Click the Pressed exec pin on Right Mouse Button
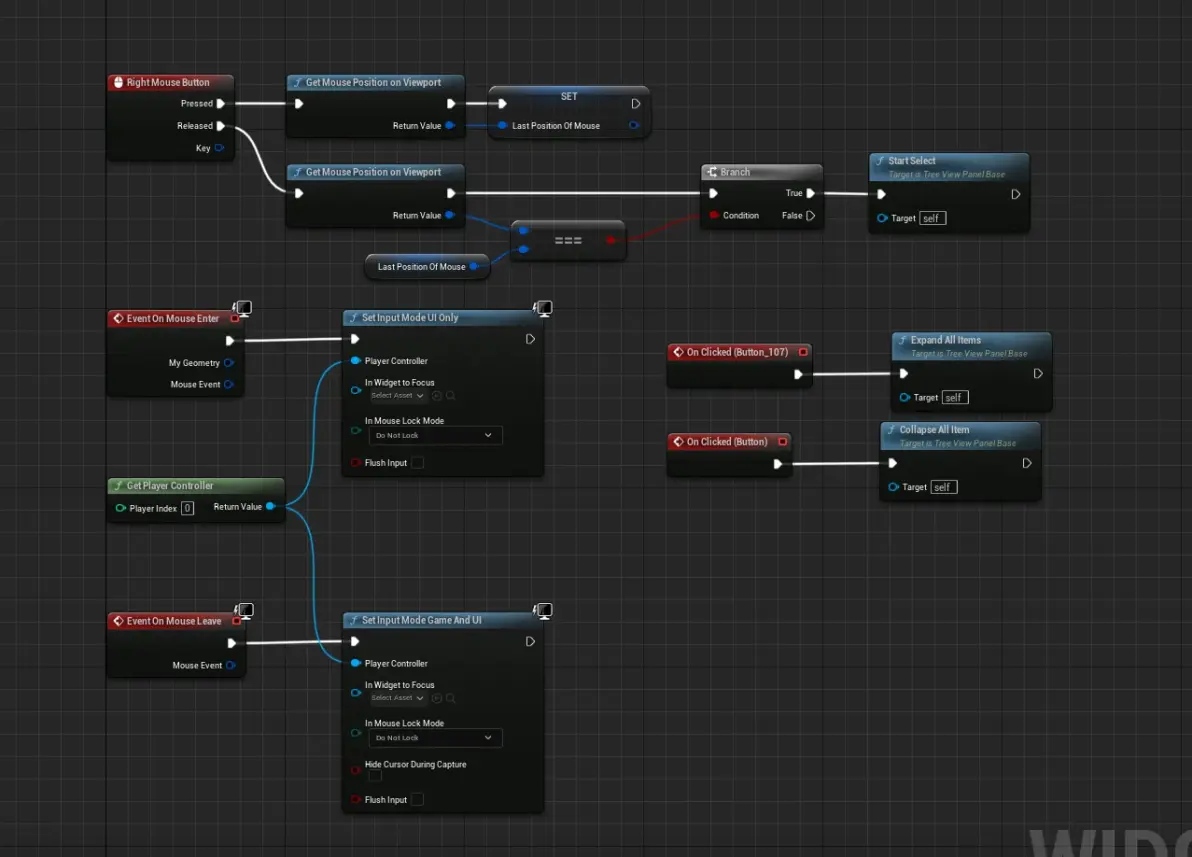Viewport: 1192px width, 857px height. pyautogui.click(x=220, y=103)
